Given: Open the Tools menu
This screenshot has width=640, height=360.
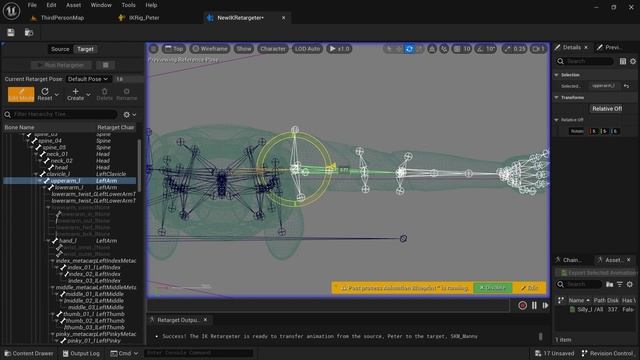Looking at the screenshot, I should (128, 5).
